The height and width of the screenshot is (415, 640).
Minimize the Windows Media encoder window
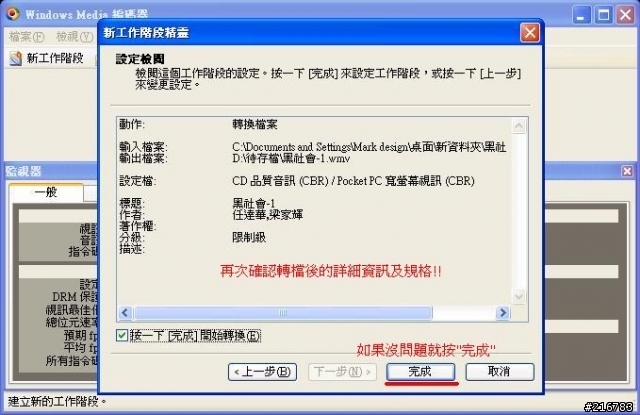pos(581,15)
